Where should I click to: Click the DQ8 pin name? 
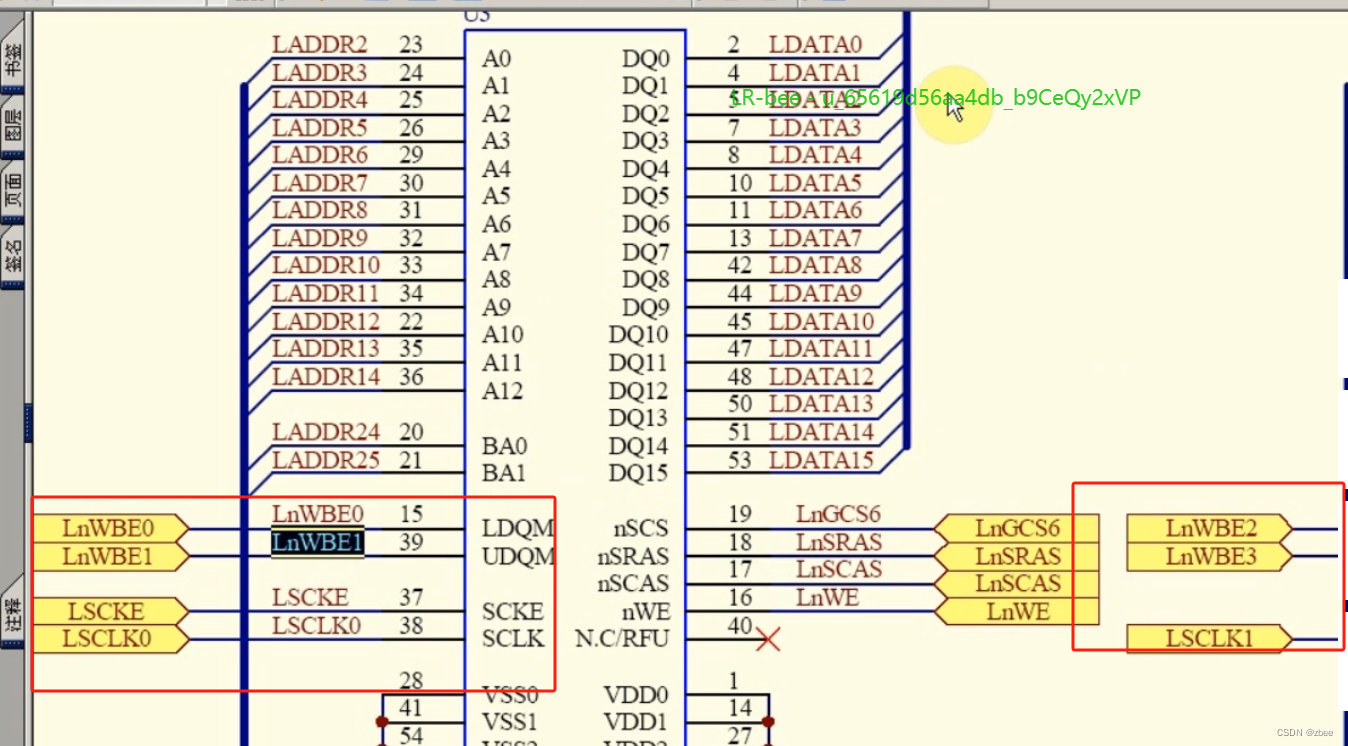pyautogui.click(x=645, y=279)
